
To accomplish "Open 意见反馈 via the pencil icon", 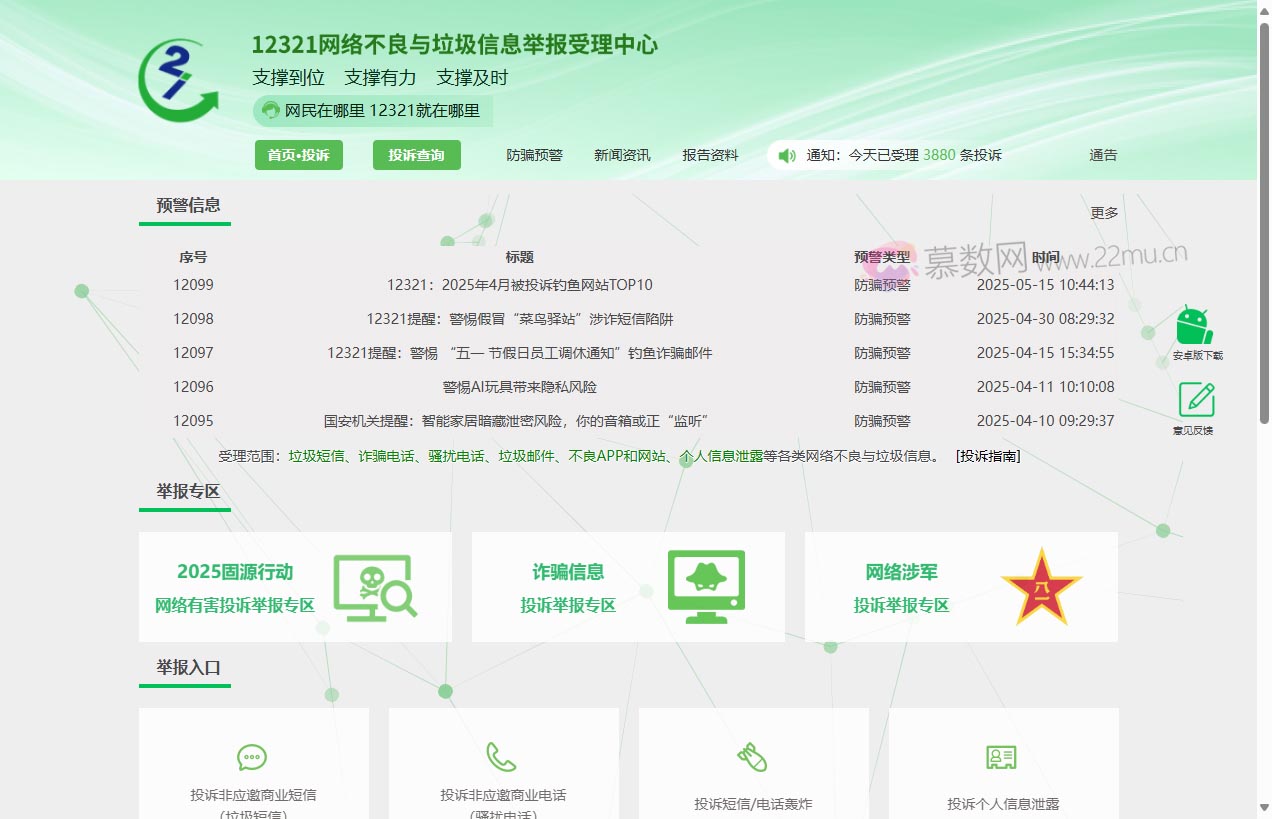I will [x=1194, y=399].
